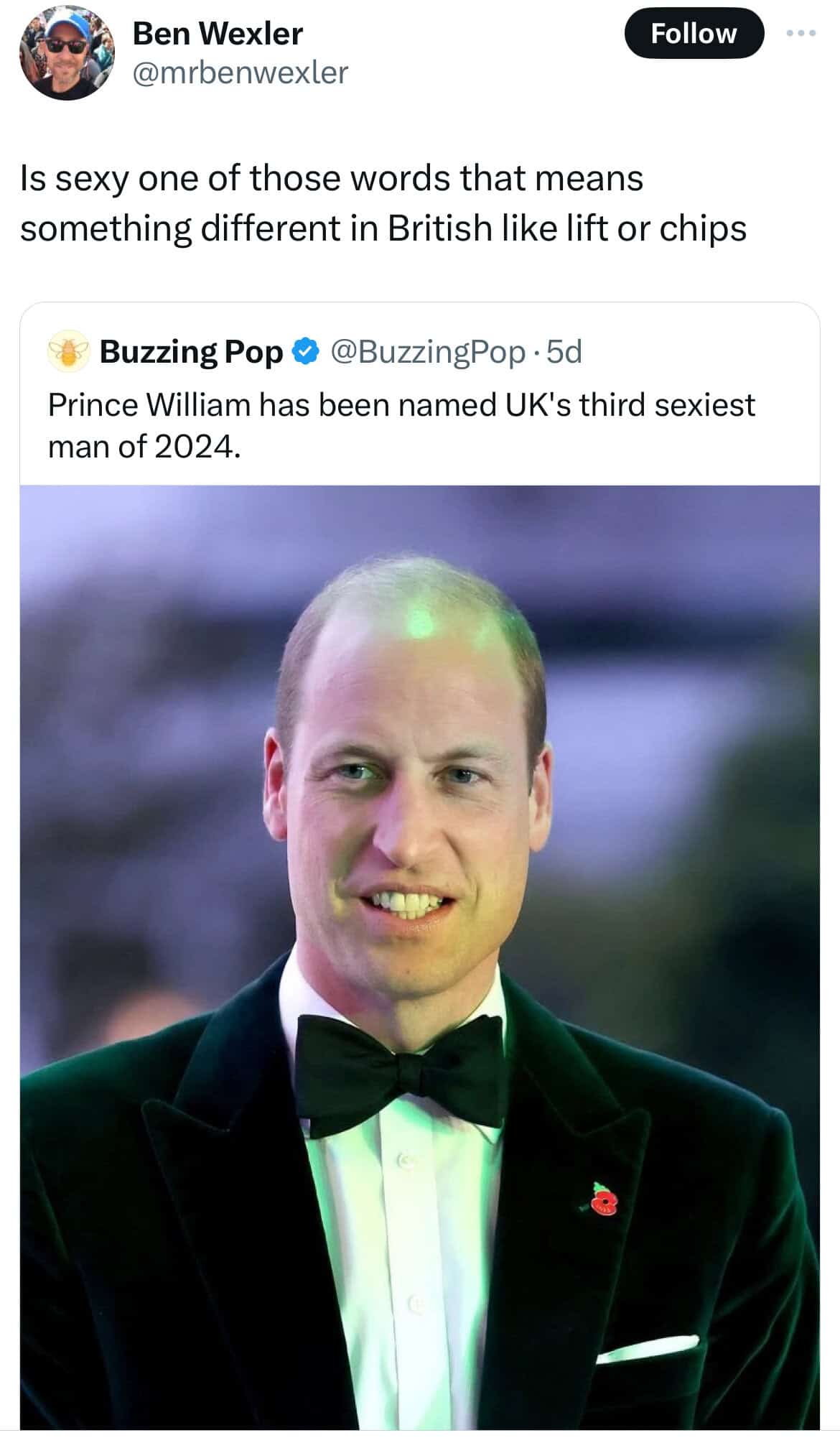Screen dimensions: 840x1448
Task: Open the three-dot more options menu
Action: [x=801, y=33]
